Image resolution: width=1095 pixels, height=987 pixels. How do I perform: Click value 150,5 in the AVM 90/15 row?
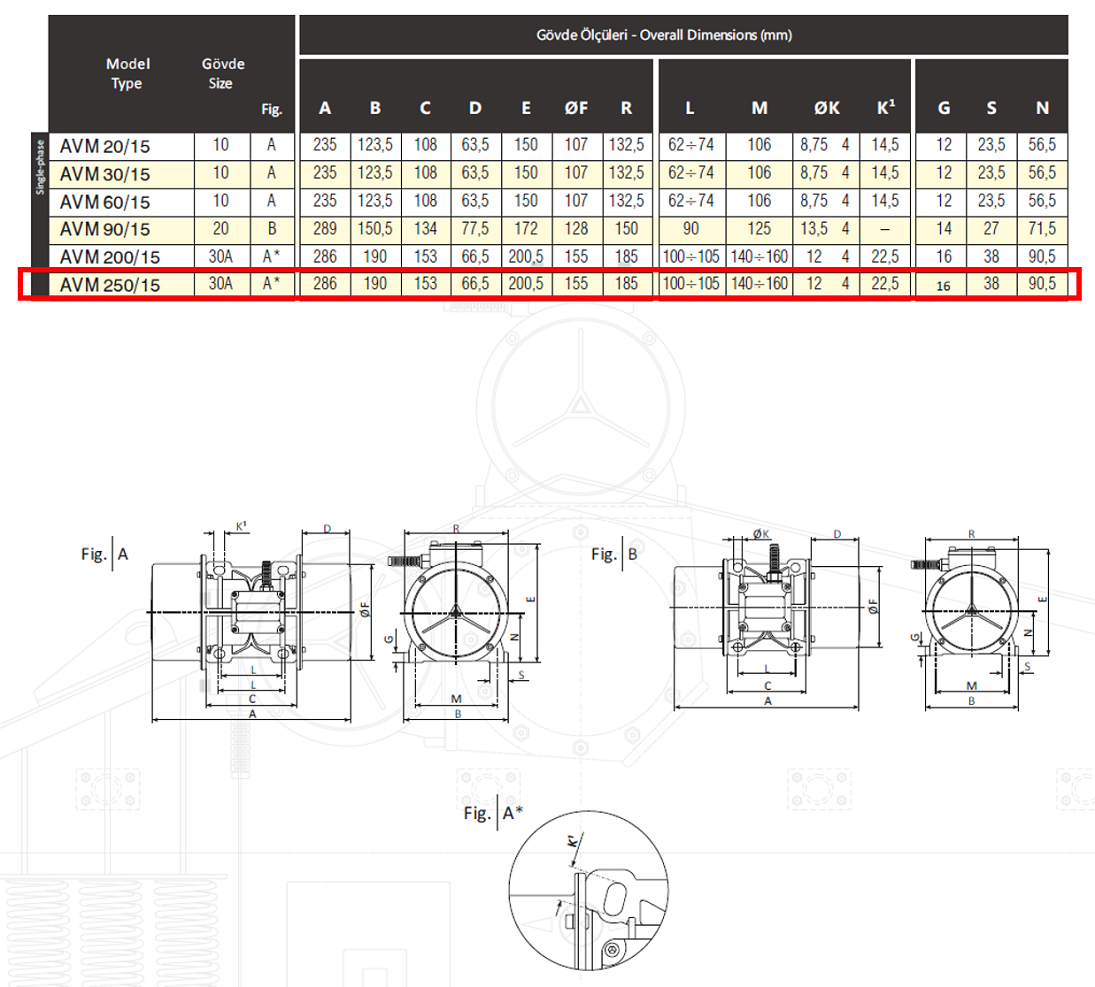click(x=375, y=229)
